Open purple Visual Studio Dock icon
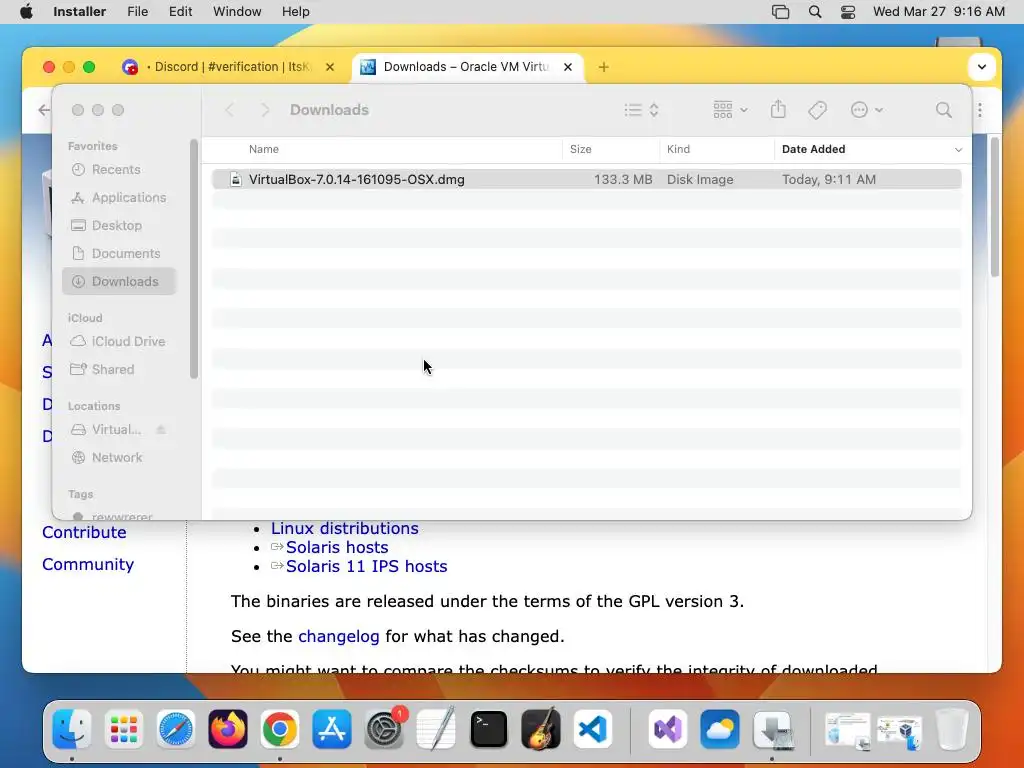Screen dimensions: 1024x768 (x=667, y=729)
